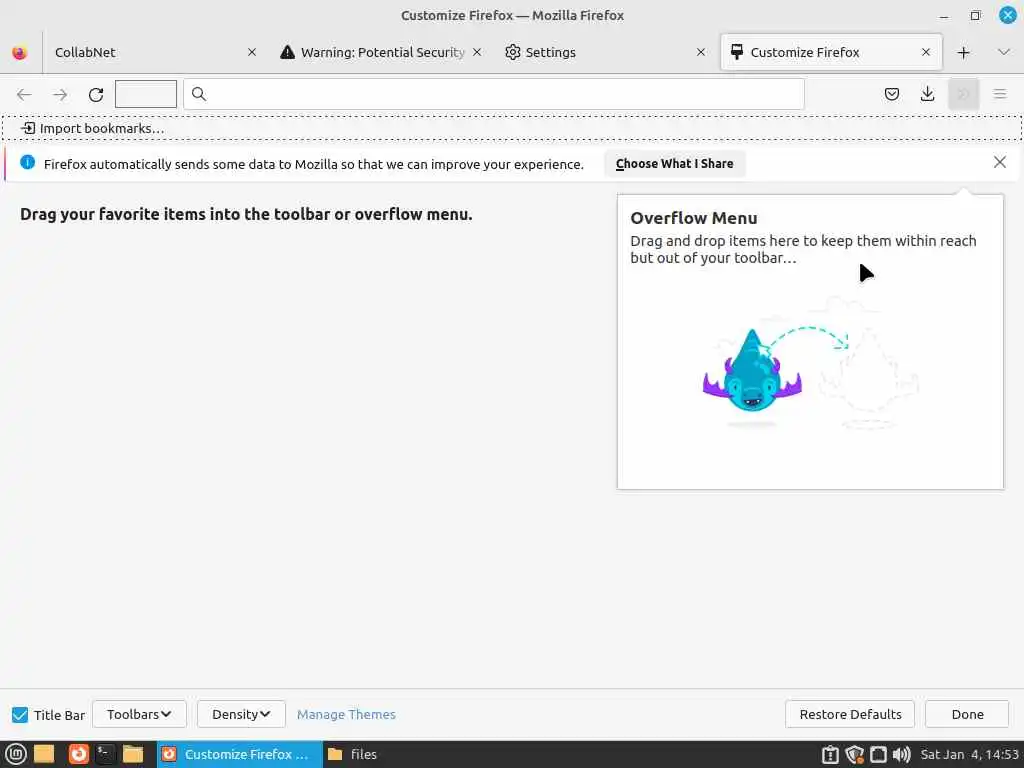Switch to Warning: Potential Security tab
1024x768 pixels.
point(383,52)
